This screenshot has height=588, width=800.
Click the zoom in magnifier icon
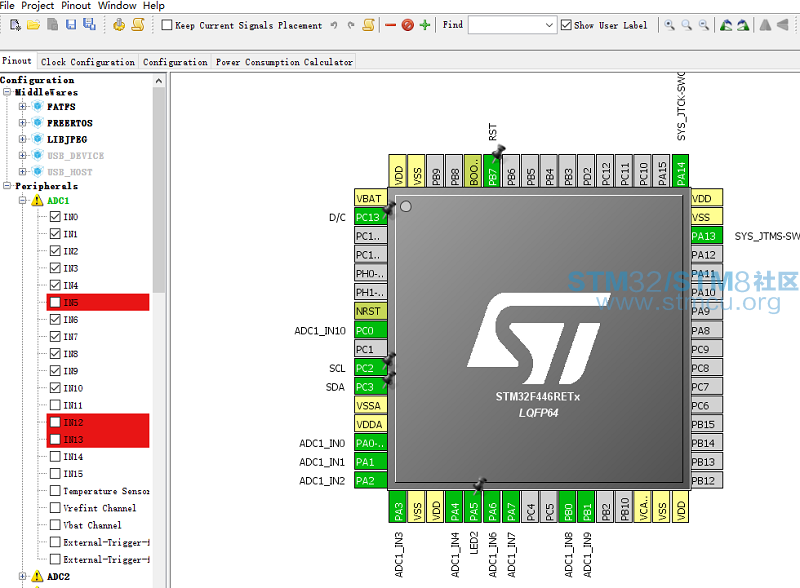tap(669, 25)
